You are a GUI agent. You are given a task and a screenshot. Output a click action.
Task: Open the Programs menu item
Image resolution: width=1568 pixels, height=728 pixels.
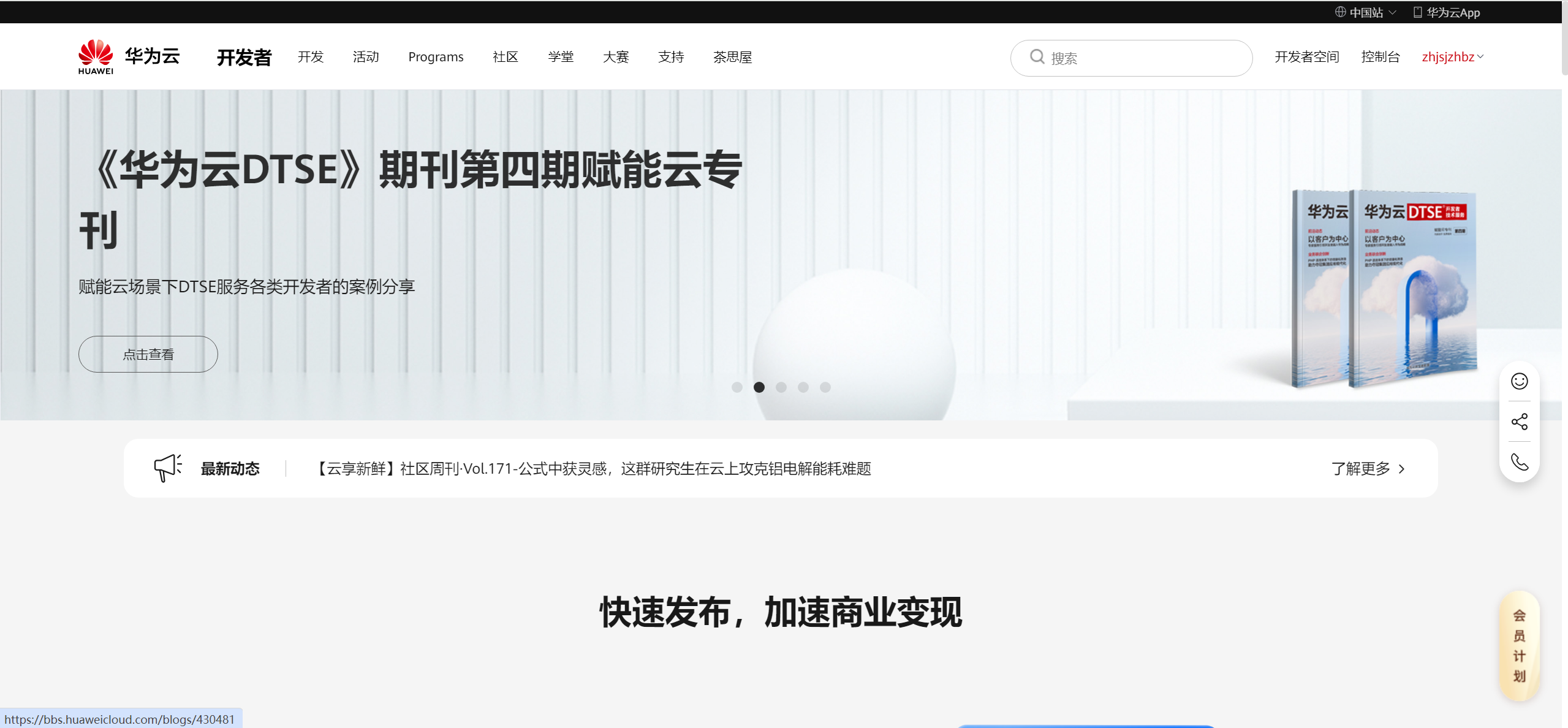tap(436, 57)
